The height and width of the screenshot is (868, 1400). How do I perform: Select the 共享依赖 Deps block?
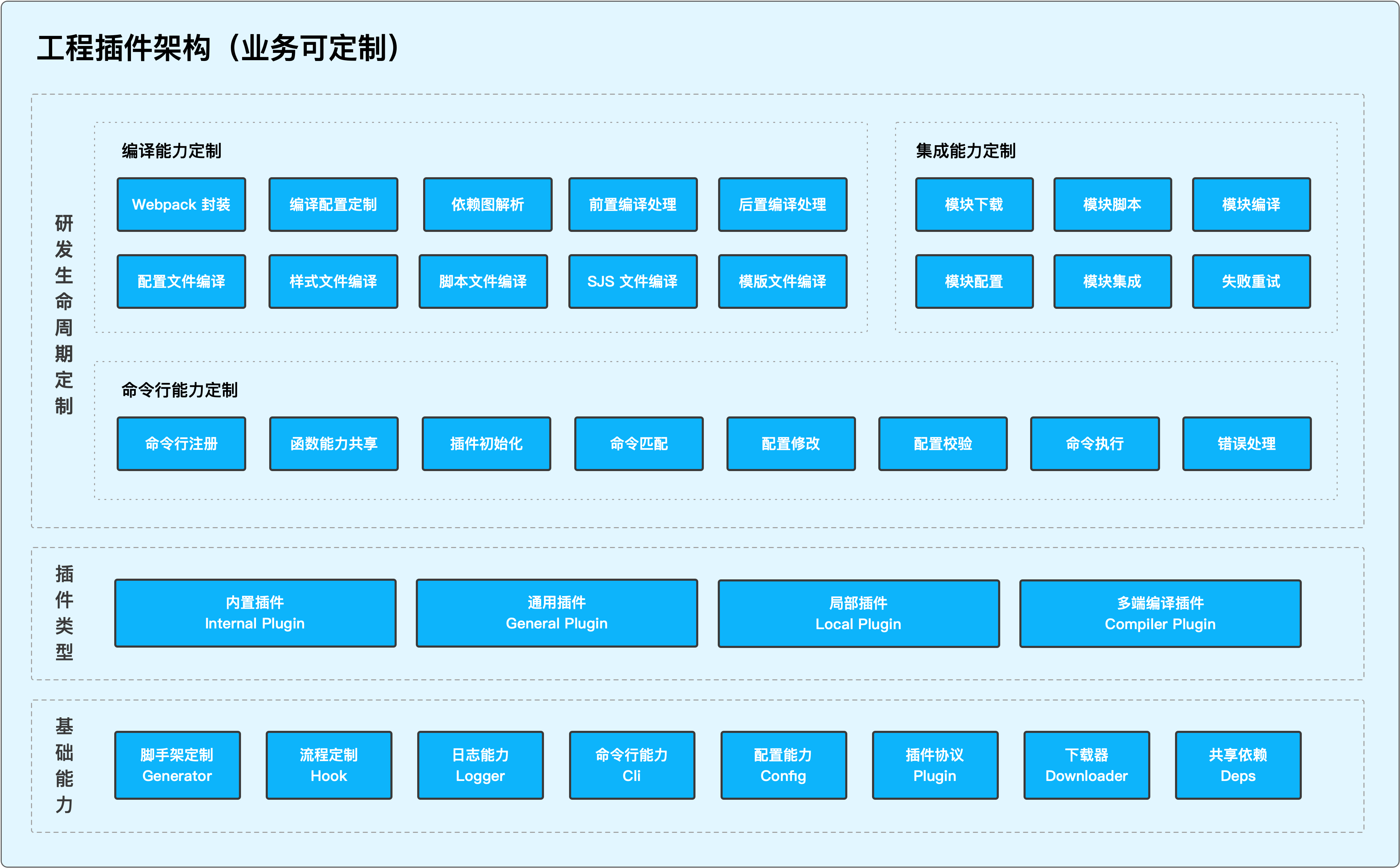coord(1238,765)
